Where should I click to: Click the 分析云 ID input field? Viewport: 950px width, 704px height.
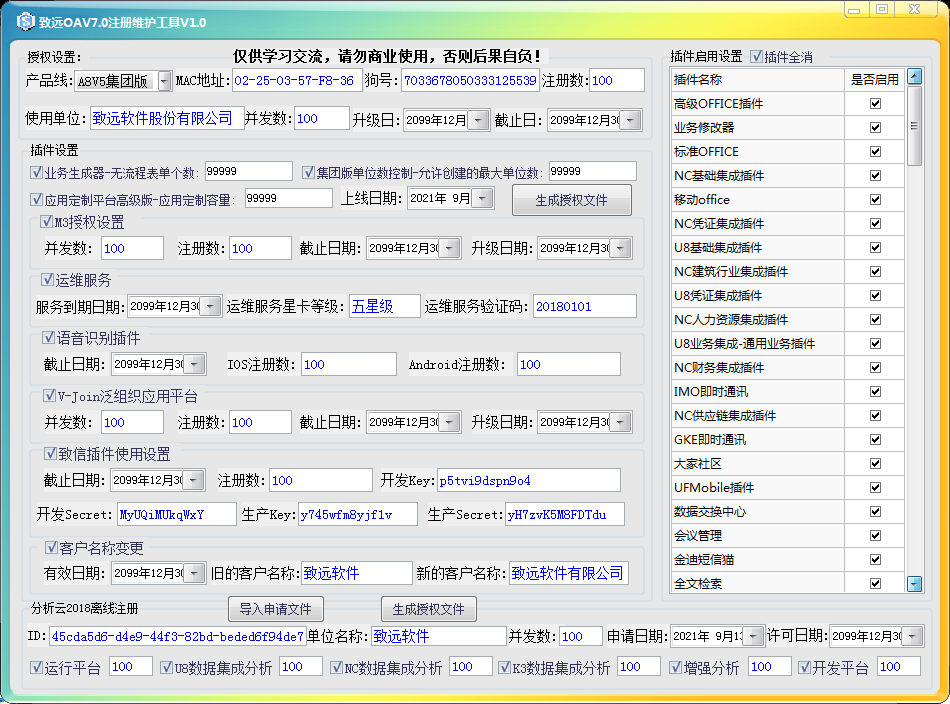point(178,636)
